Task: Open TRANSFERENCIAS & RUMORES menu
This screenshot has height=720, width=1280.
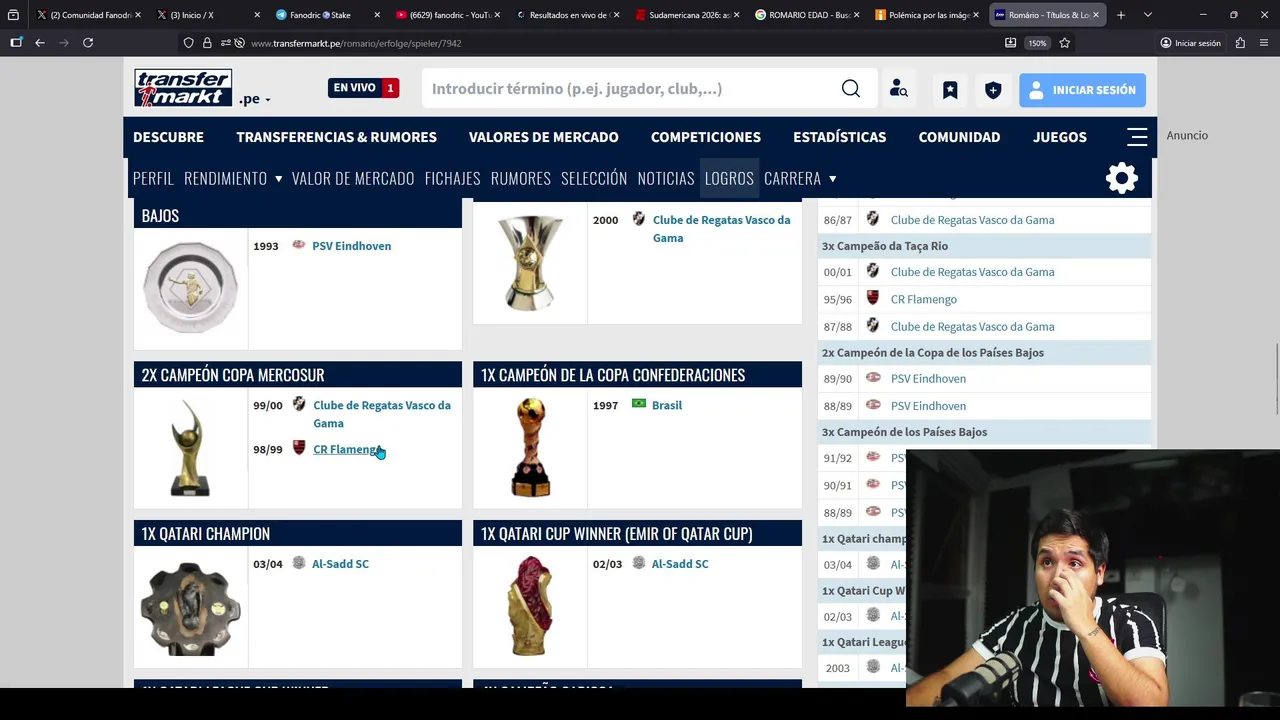Action: 336,137
